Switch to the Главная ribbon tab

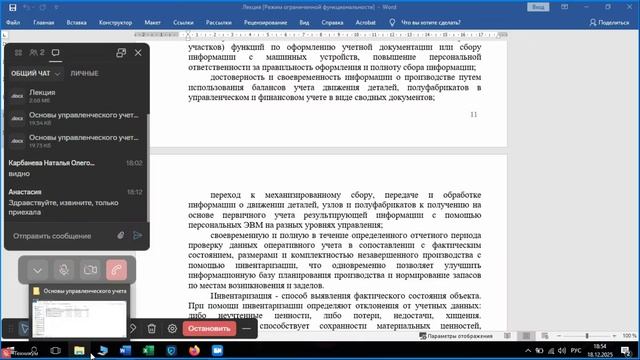(x=44, y=22)
